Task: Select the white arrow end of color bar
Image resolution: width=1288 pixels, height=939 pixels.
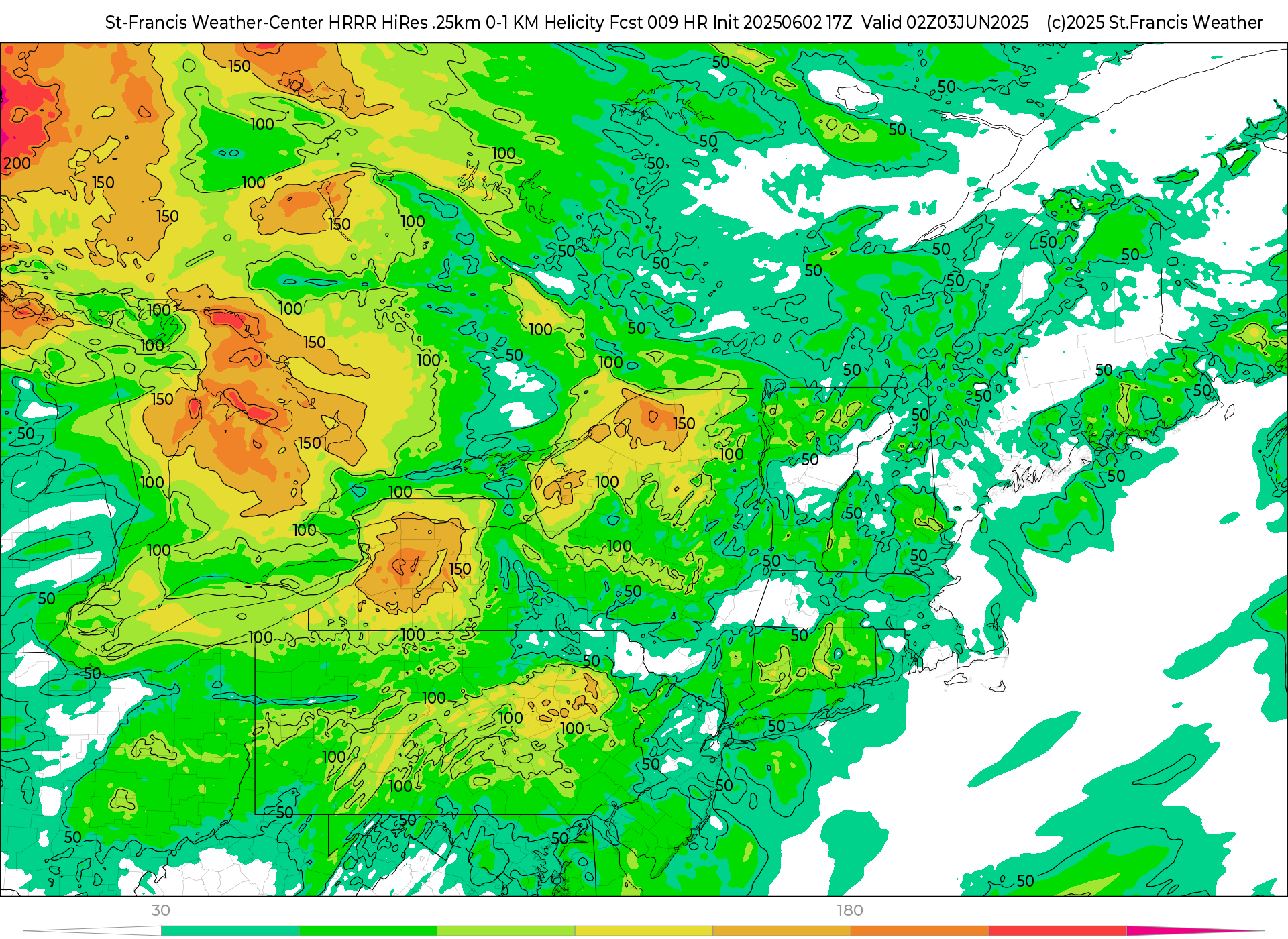Action: click(93, 931)
